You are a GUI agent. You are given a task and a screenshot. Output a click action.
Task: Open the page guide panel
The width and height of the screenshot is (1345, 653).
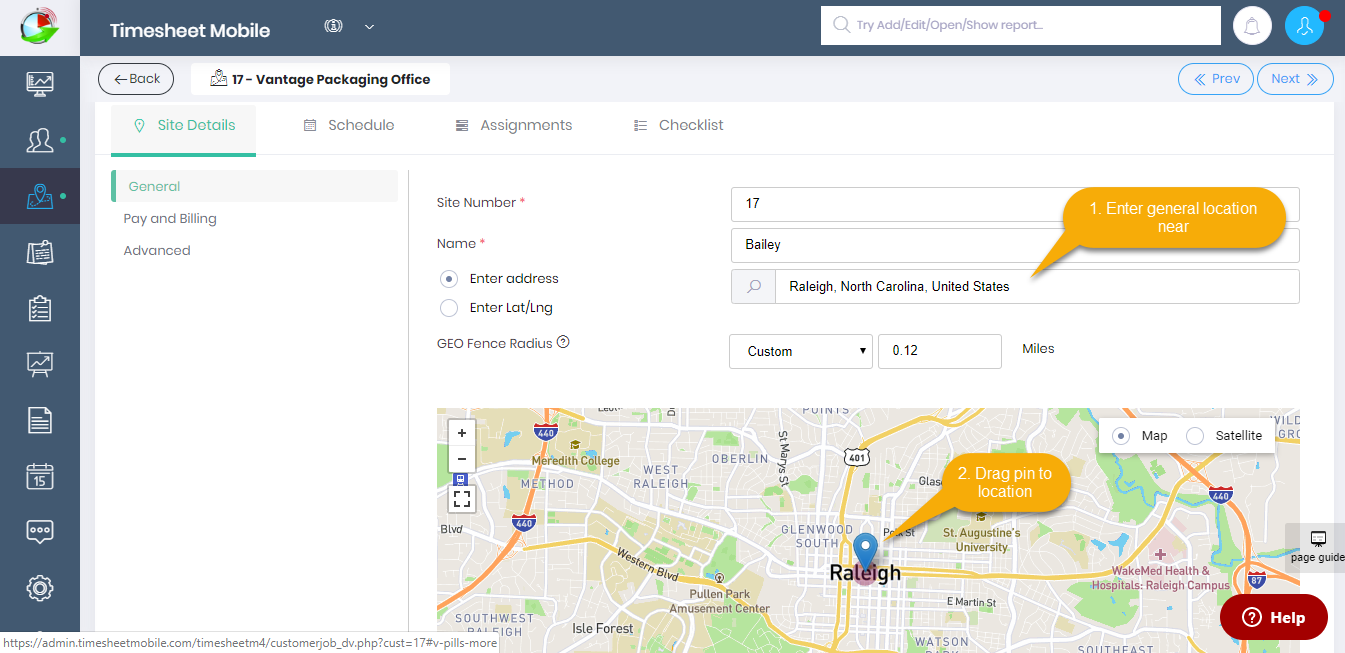1316,547
